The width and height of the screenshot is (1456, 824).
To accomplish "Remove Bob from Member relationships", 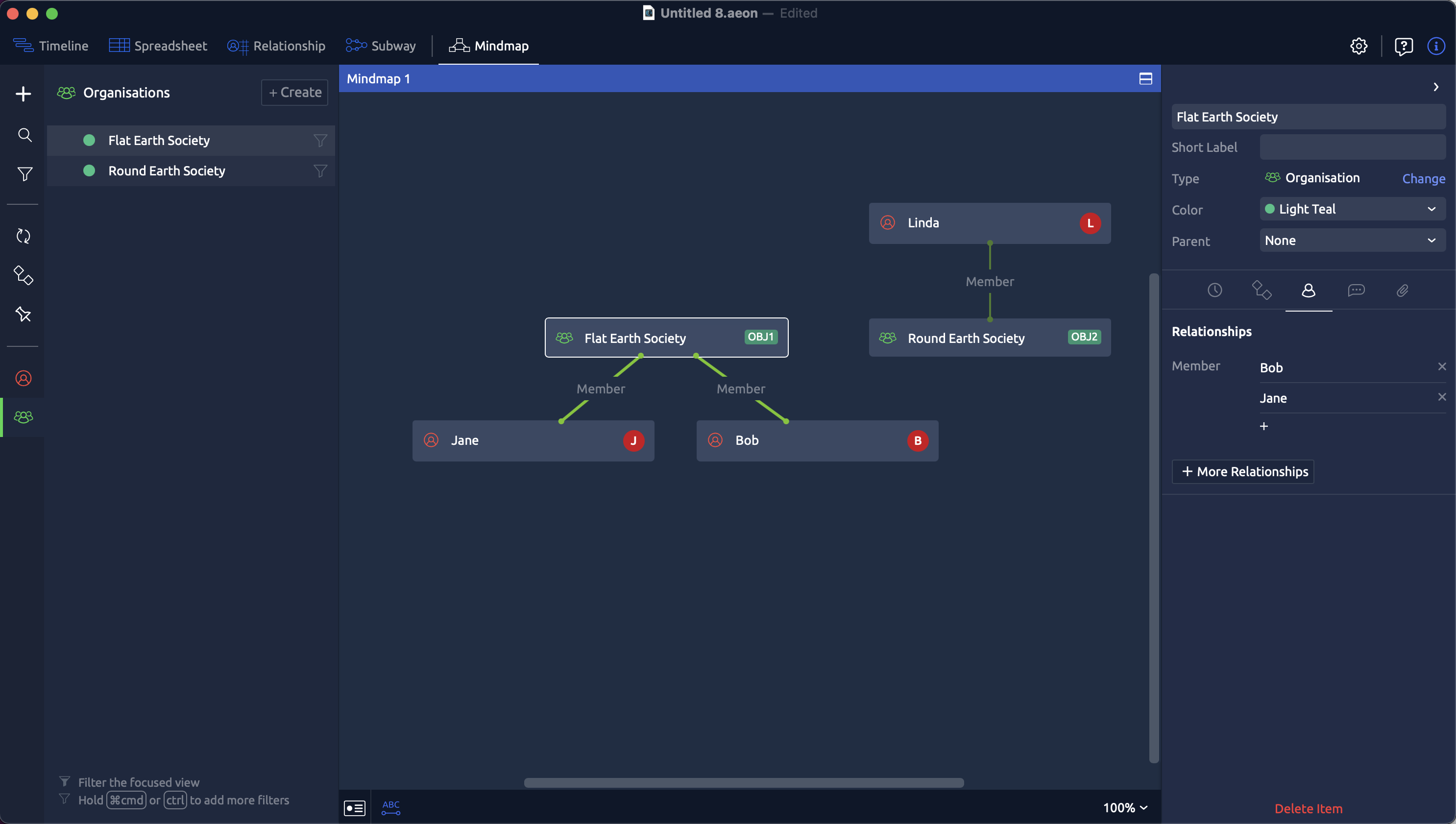I will [x=1442, y=366].
